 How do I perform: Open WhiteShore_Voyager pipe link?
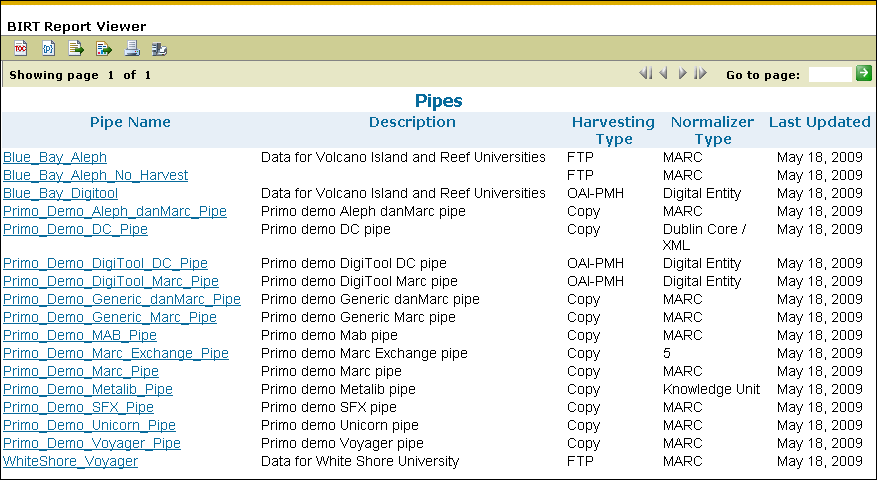tap(70, 461)
